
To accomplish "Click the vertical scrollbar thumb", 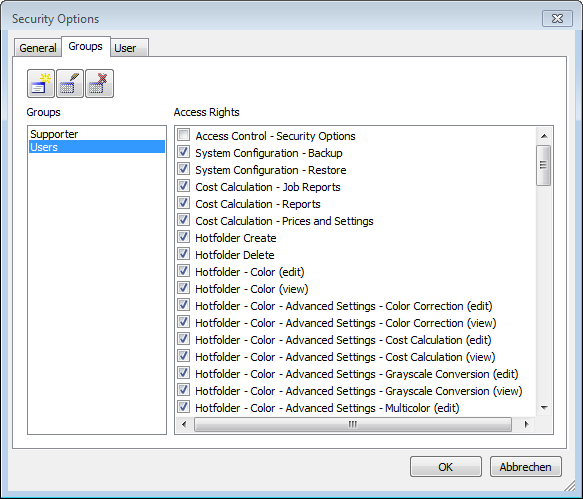I will point(544,165).
